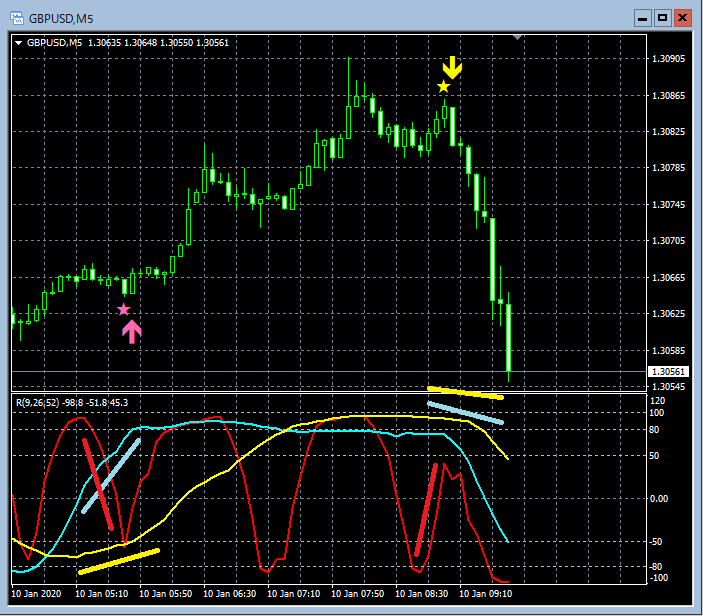
Task: Click the current price label 1.30561
Action: point(668,372)
